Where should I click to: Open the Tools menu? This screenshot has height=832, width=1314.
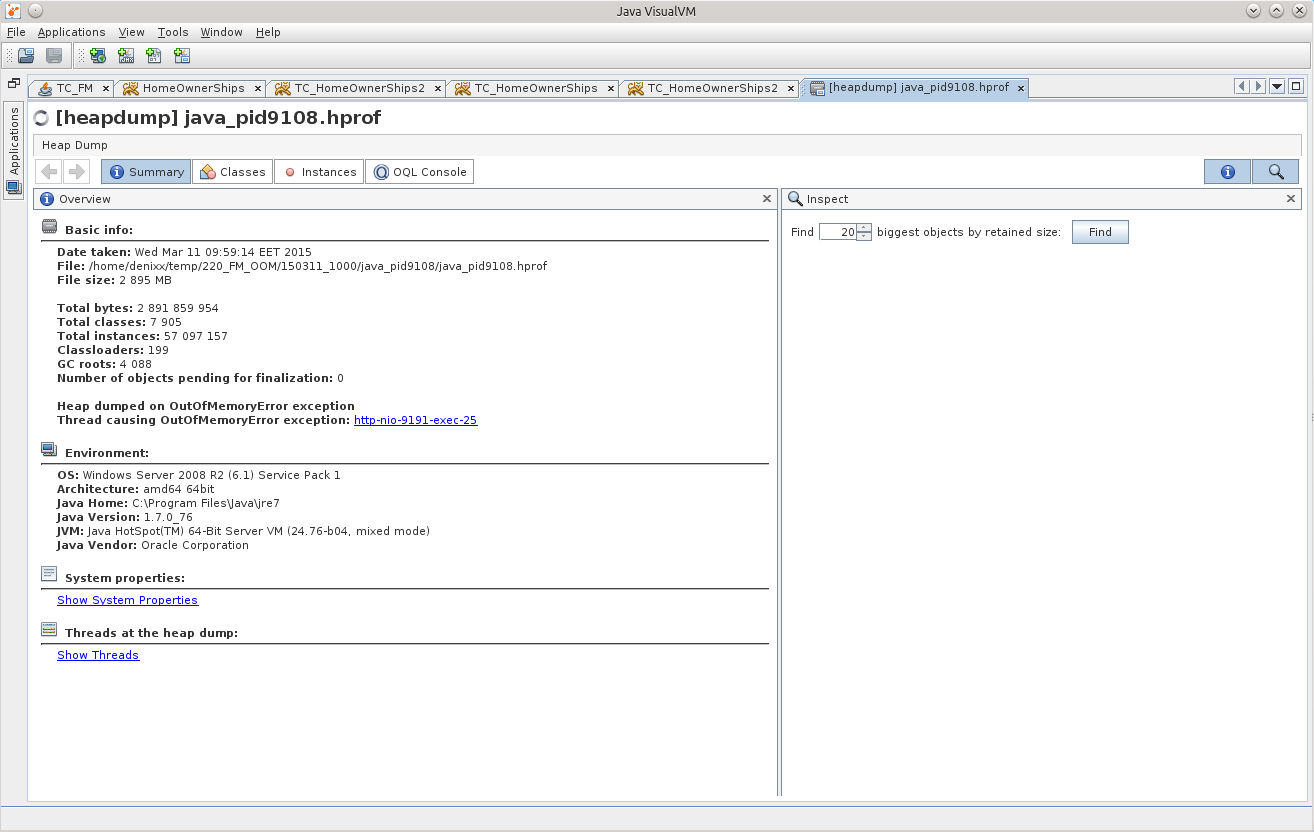coord(173,32)
